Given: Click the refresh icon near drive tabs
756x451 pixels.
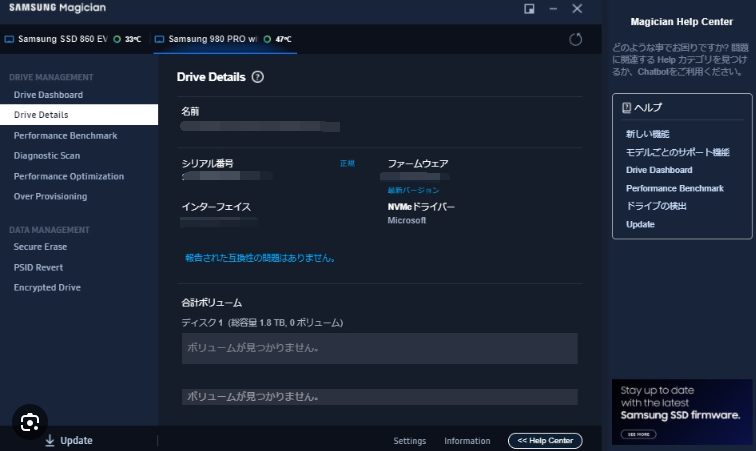Looking at the screenshot, I should pyautogui.click(x=575, y=39).
